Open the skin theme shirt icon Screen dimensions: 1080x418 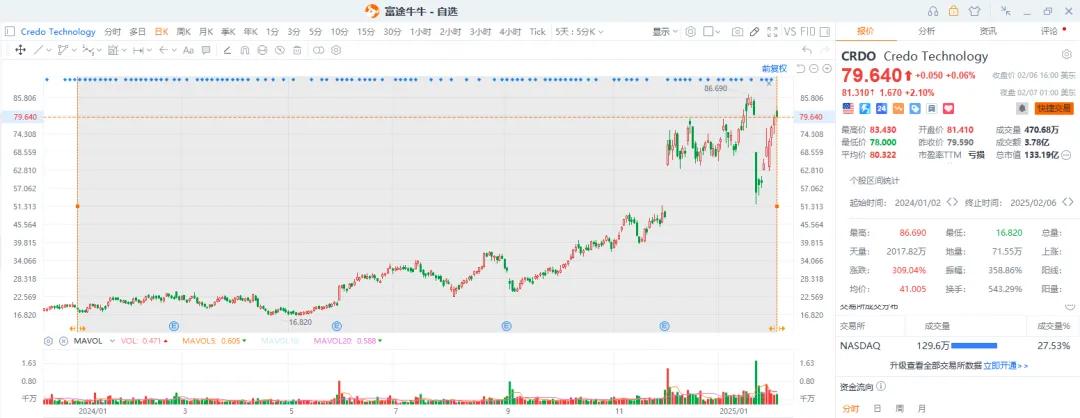click(974, 10)
